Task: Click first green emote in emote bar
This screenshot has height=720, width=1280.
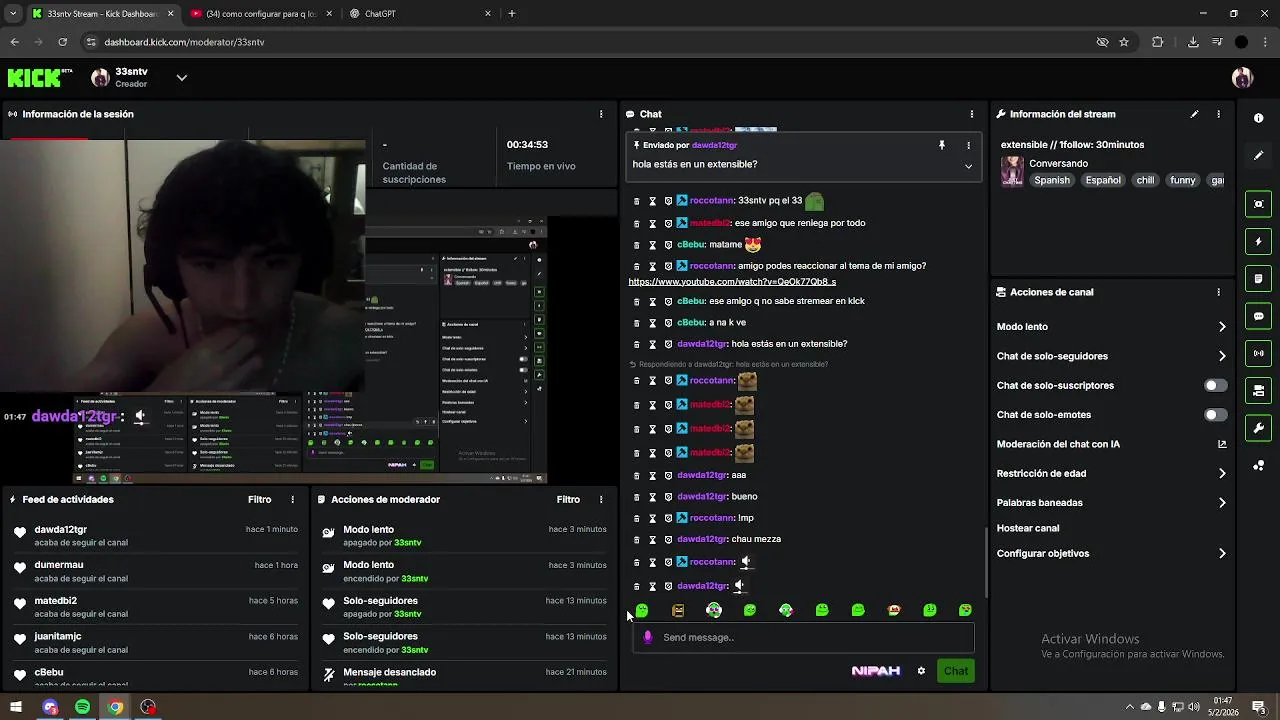Action: coord(642,610)
